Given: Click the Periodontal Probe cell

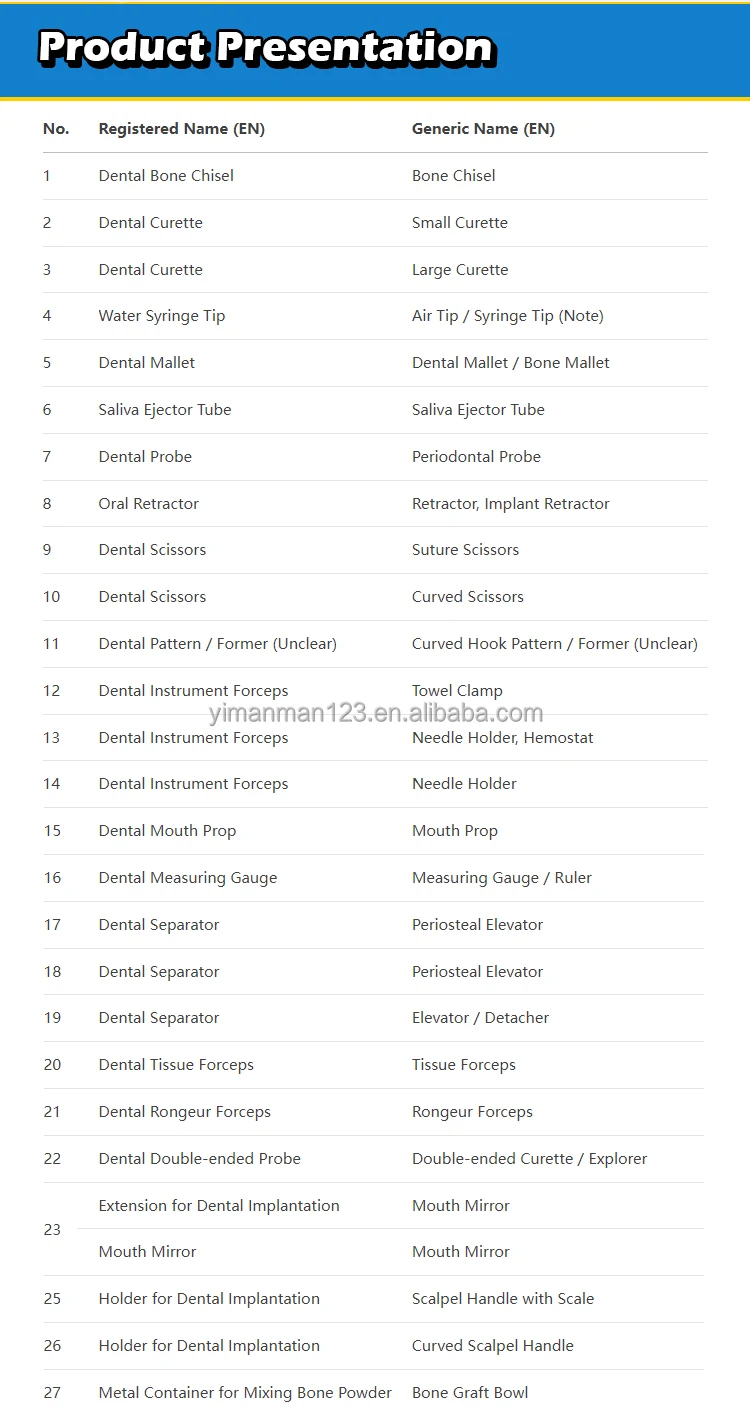Looking at the screenshot, I should [x=476, y=457].
